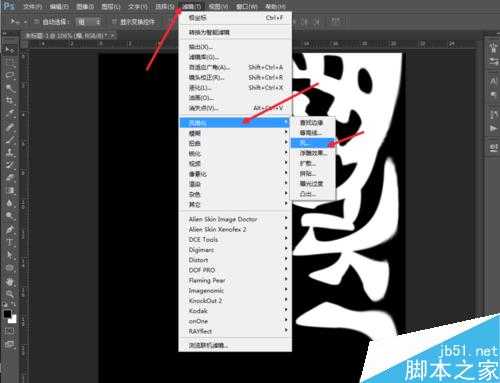This screenshot has width=500, height=383.
Task: Change screen mode icon in toolbox
Action: [x=10, y=344]
